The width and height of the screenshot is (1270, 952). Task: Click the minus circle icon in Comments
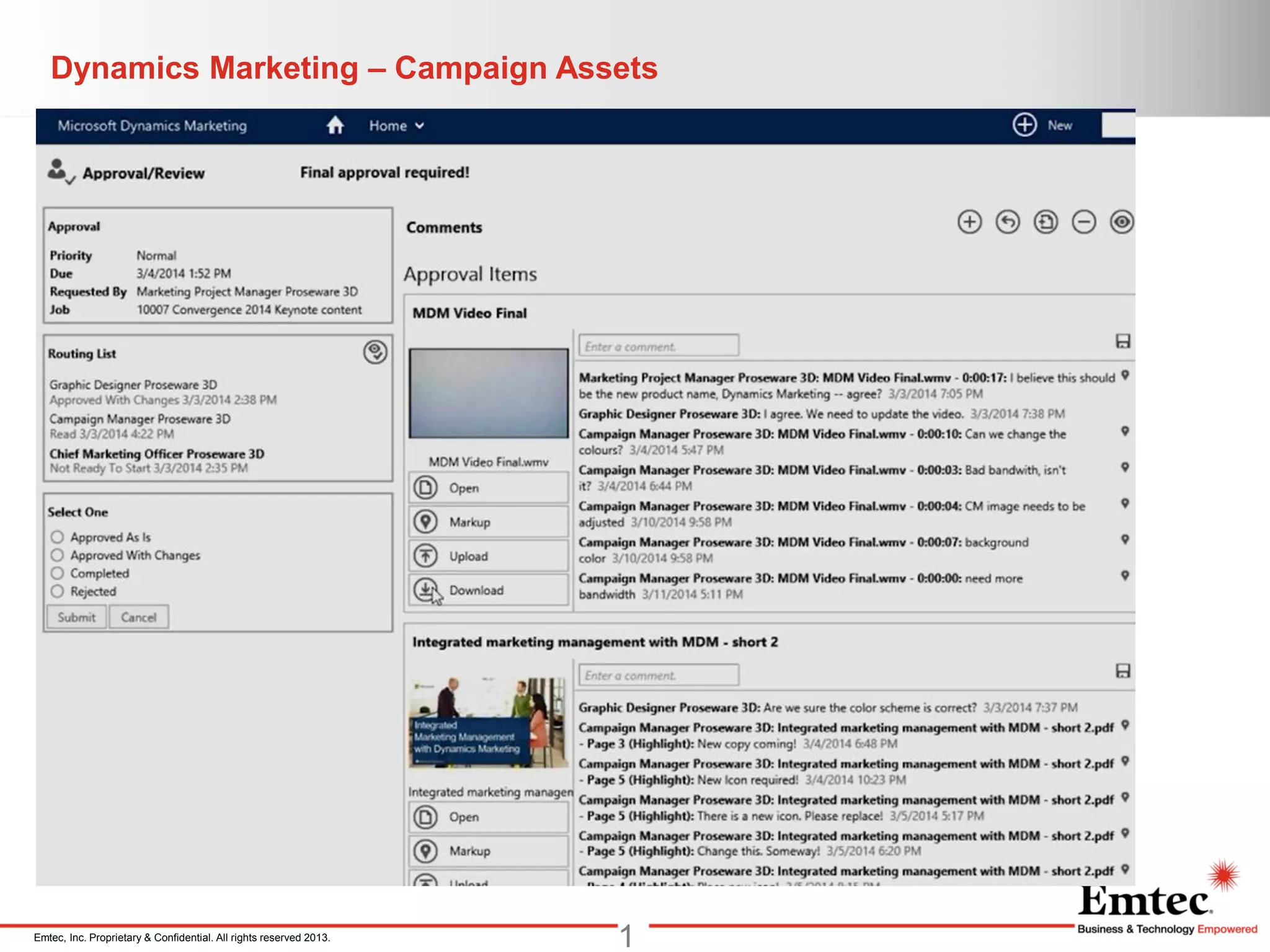(x=1084, y=222)
